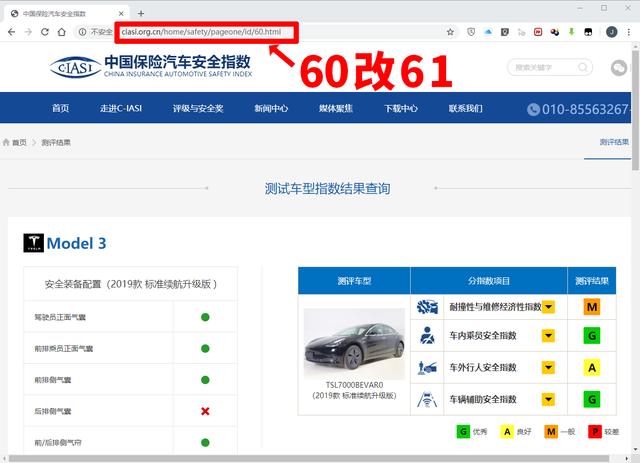The image size is (640, 463).
Task: Click the home icon in the breadcrumb
Action: [x=6, y=142]
